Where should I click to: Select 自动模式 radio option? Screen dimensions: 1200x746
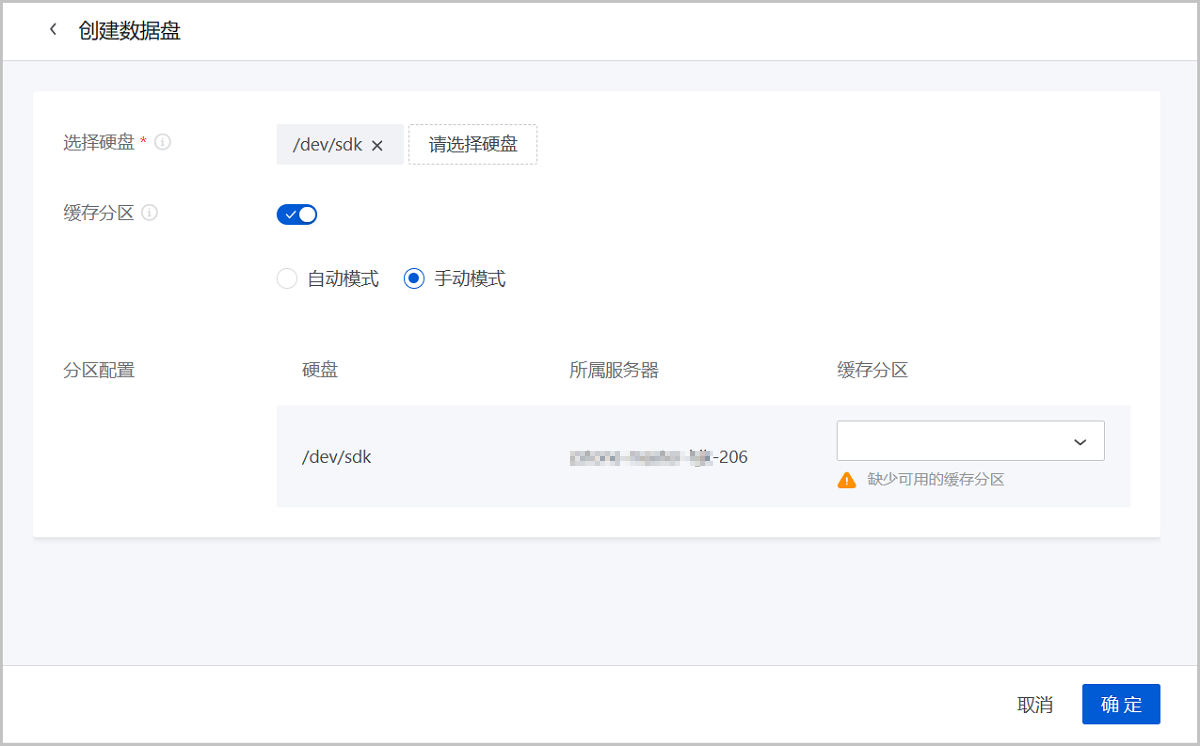[x=328, y=279]
